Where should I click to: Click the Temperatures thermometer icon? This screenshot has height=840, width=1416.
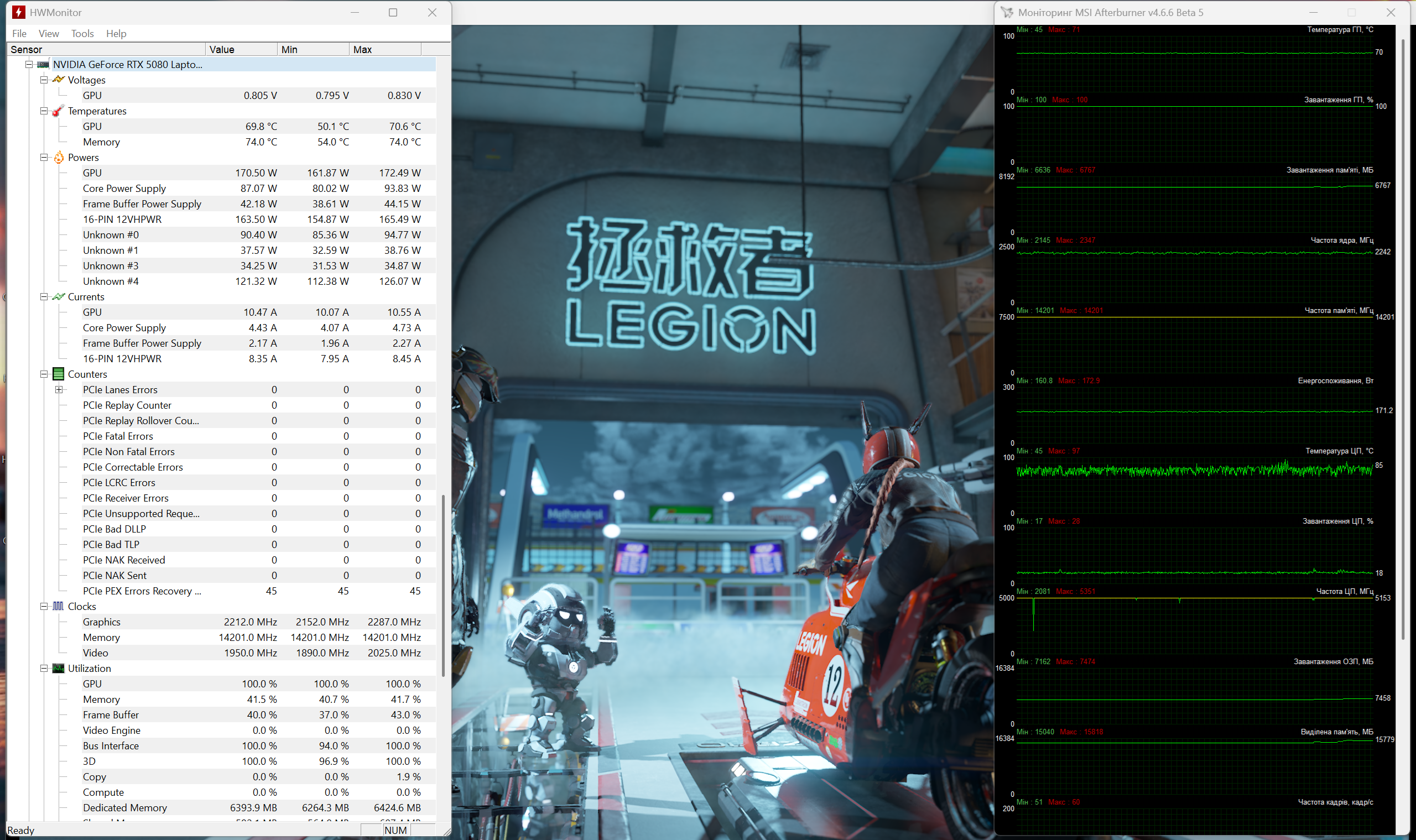coord(58,111)
